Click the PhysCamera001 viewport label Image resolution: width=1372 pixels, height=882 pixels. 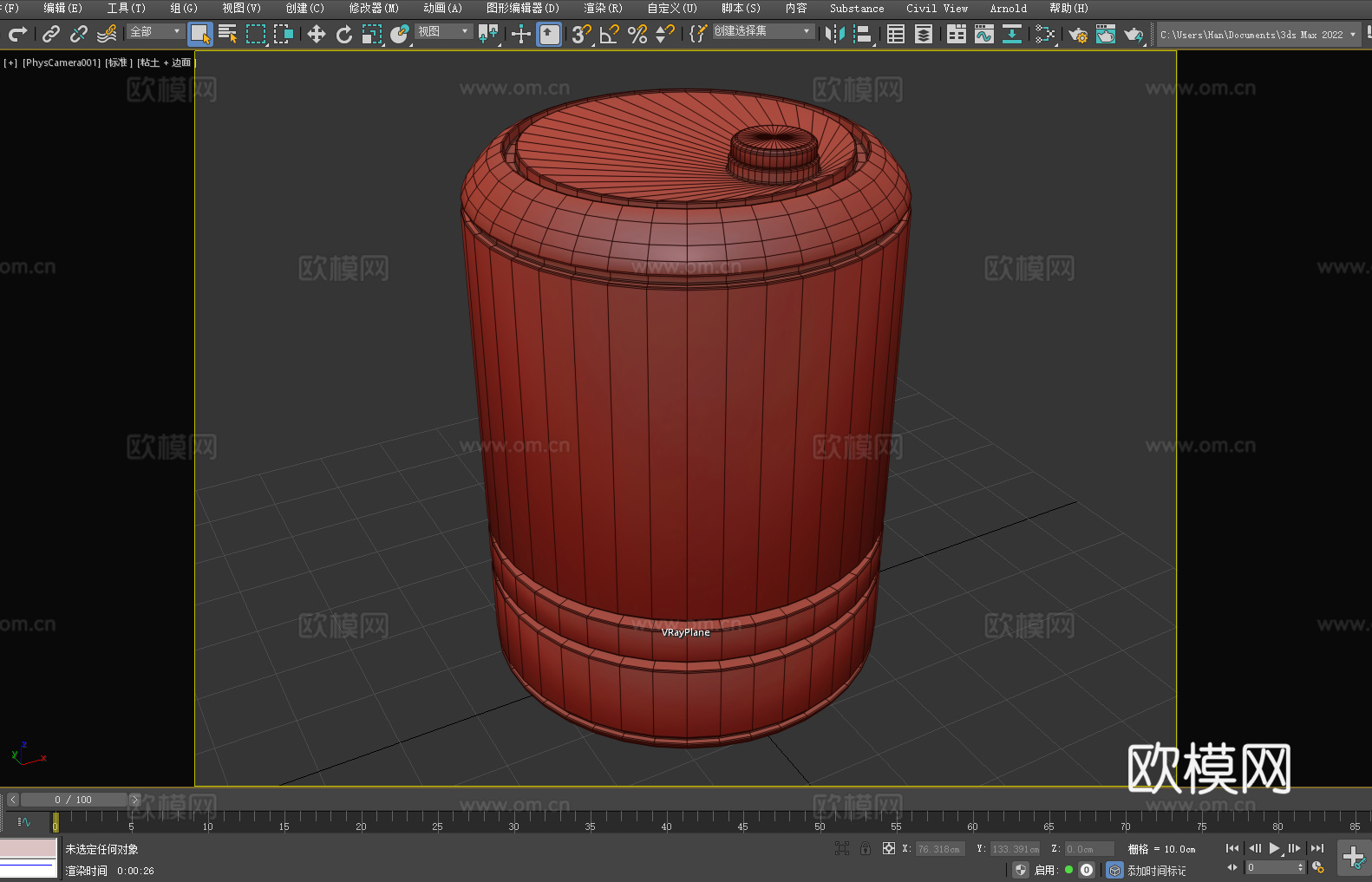pos(62,62)
